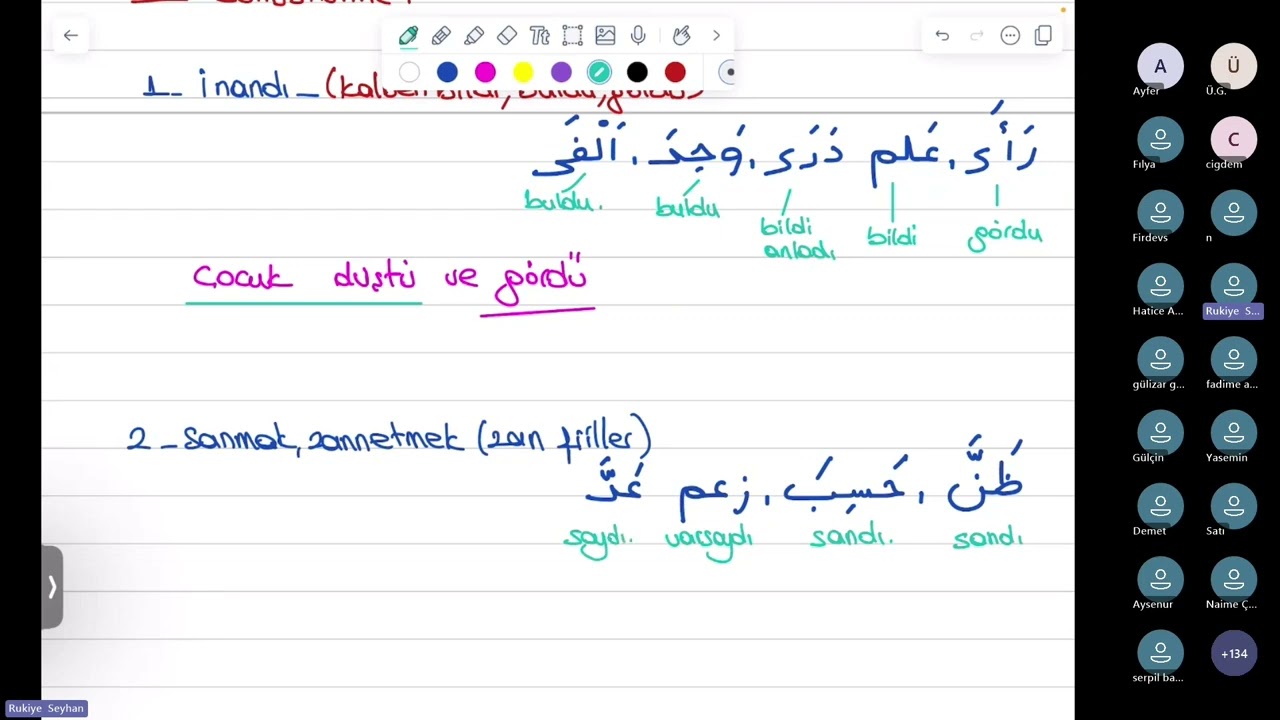Expand more tools with the right chevron
The height and width of the screenshot is (720, 1280).
click(x=716, y=36)
